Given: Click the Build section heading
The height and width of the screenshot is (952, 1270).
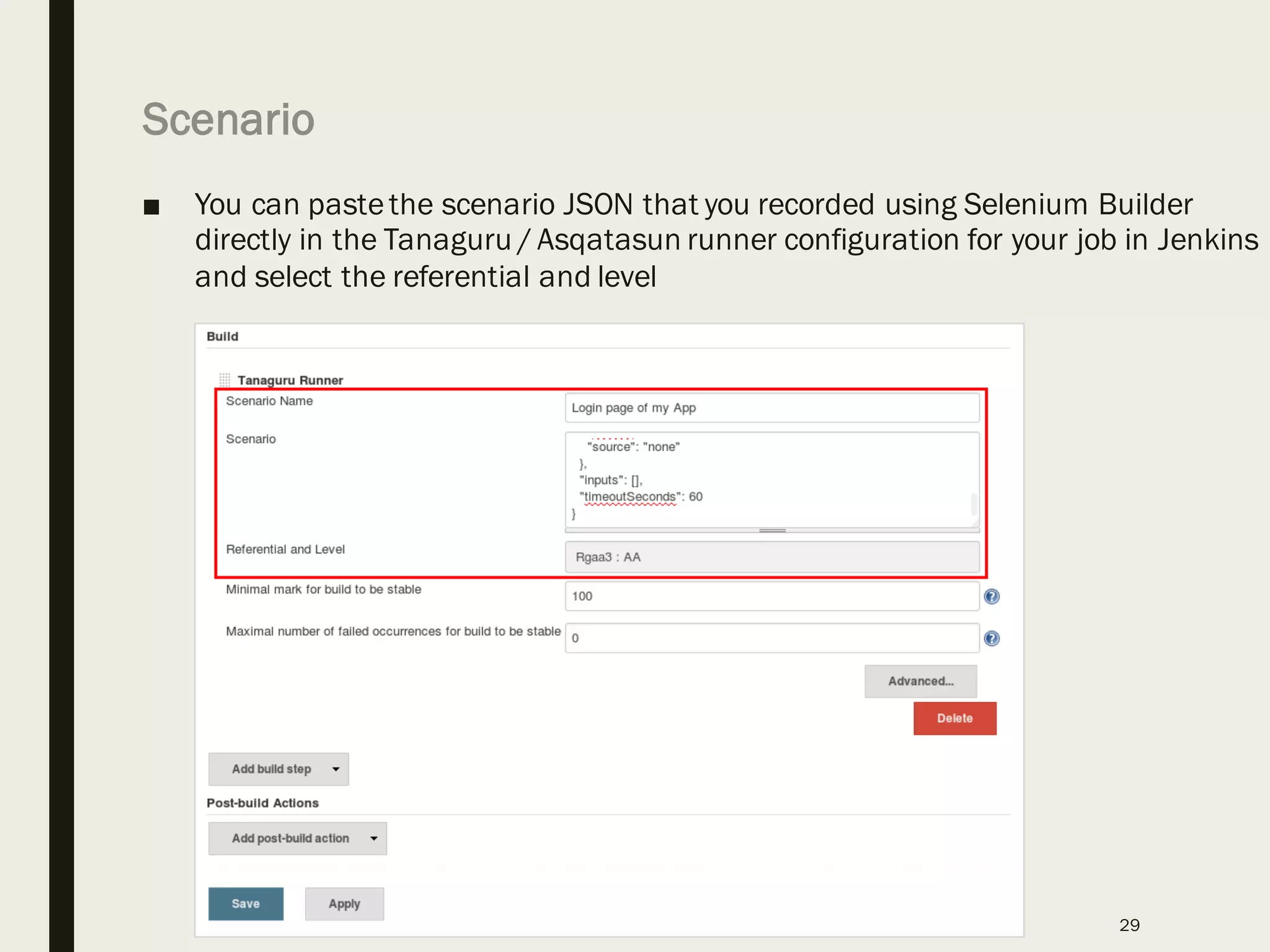Looking at the screenshot, I should 223,336.
